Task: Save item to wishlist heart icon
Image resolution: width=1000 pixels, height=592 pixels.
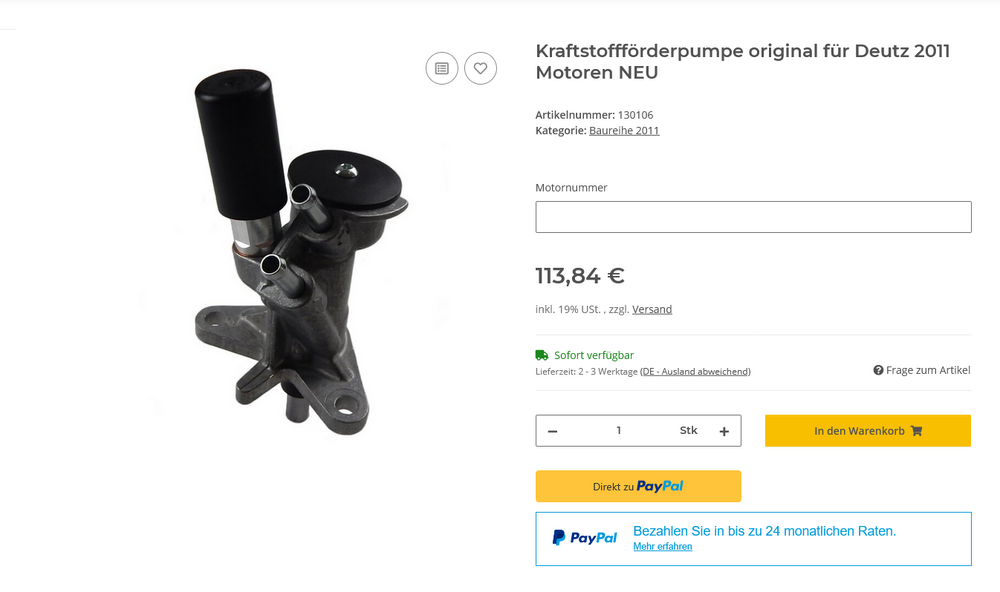Action: (480, 68)
